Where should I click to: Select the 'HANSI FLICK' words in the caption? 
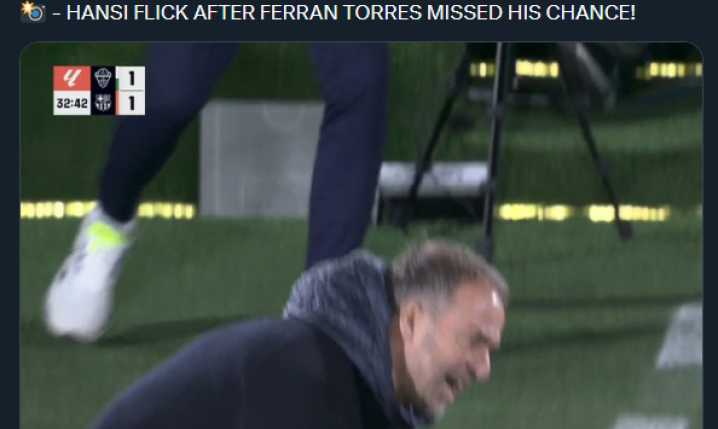pyautogui.click(x=127, y=12)
